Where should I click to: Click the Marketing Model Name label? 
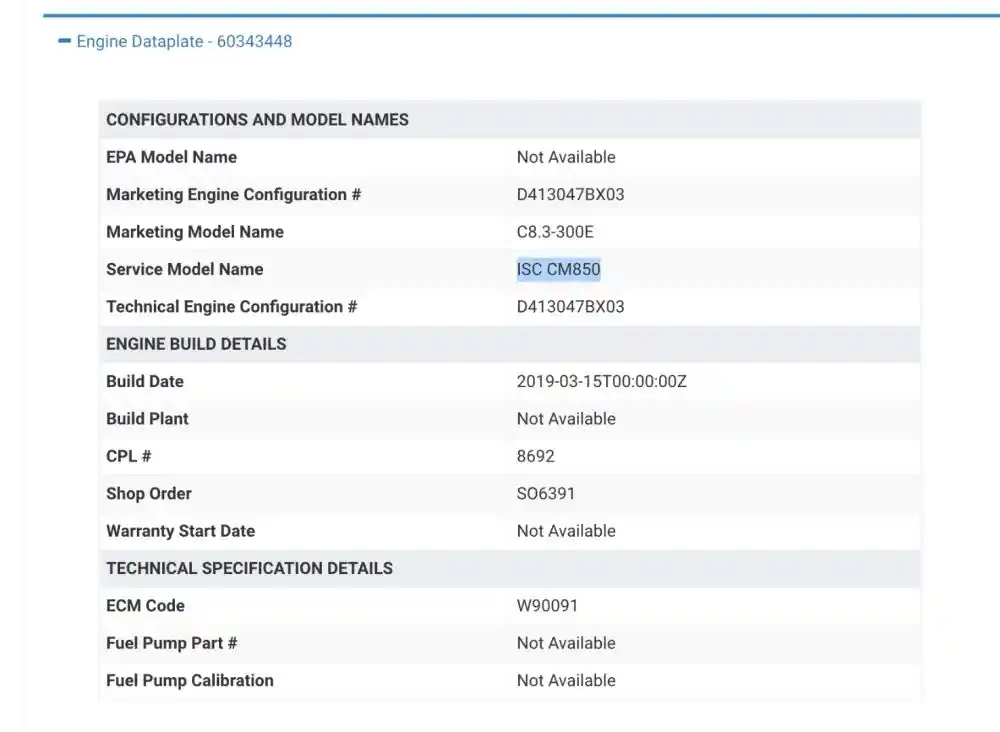point(195,232)
